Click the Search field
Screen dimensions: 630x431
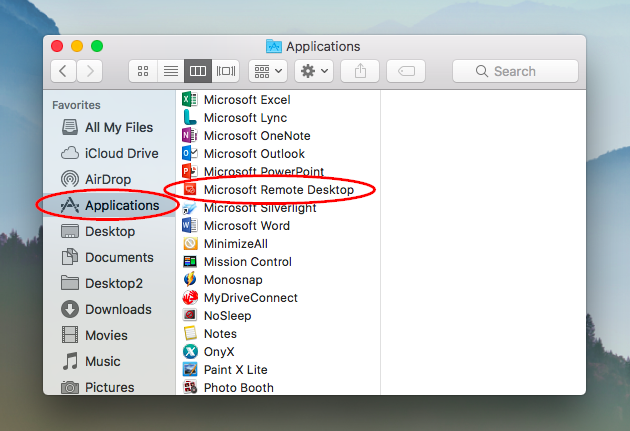(515, 71)
